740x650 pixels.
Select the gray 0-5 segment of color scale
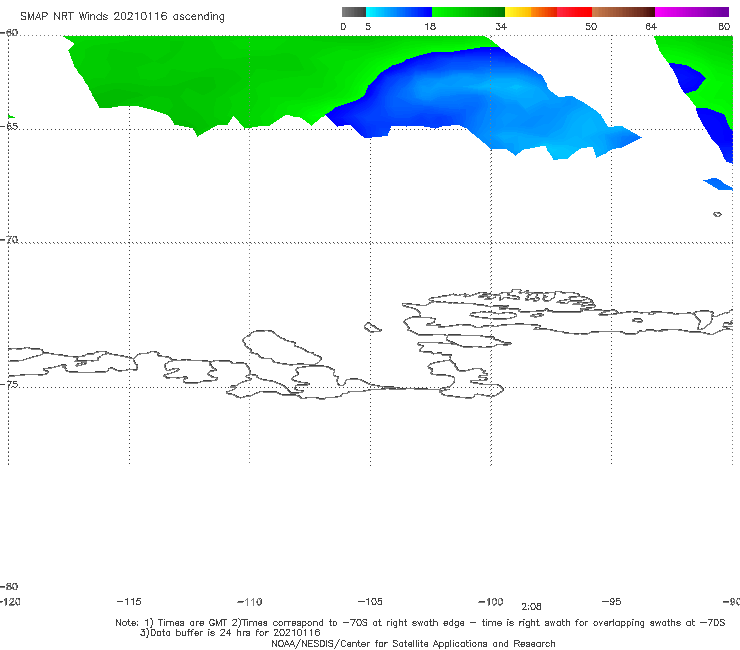(x=353, y=12)
